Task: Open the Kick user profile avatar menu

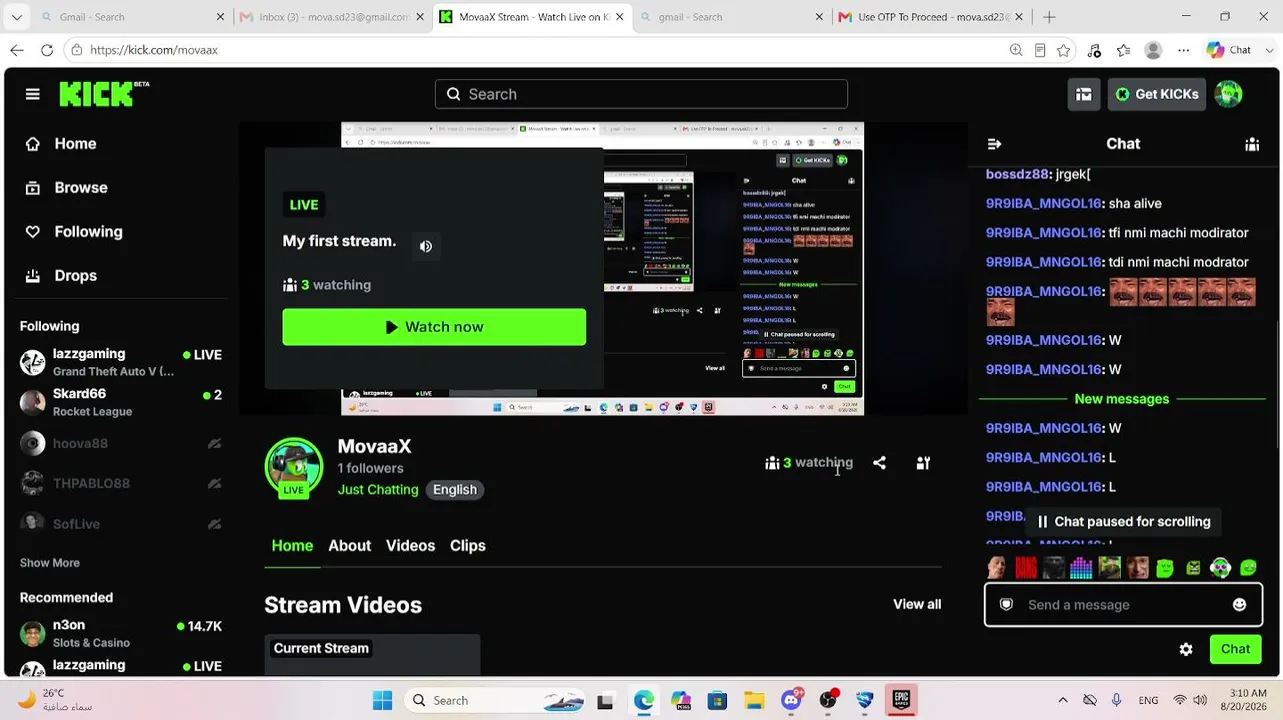Action: tap(1228, 94)
